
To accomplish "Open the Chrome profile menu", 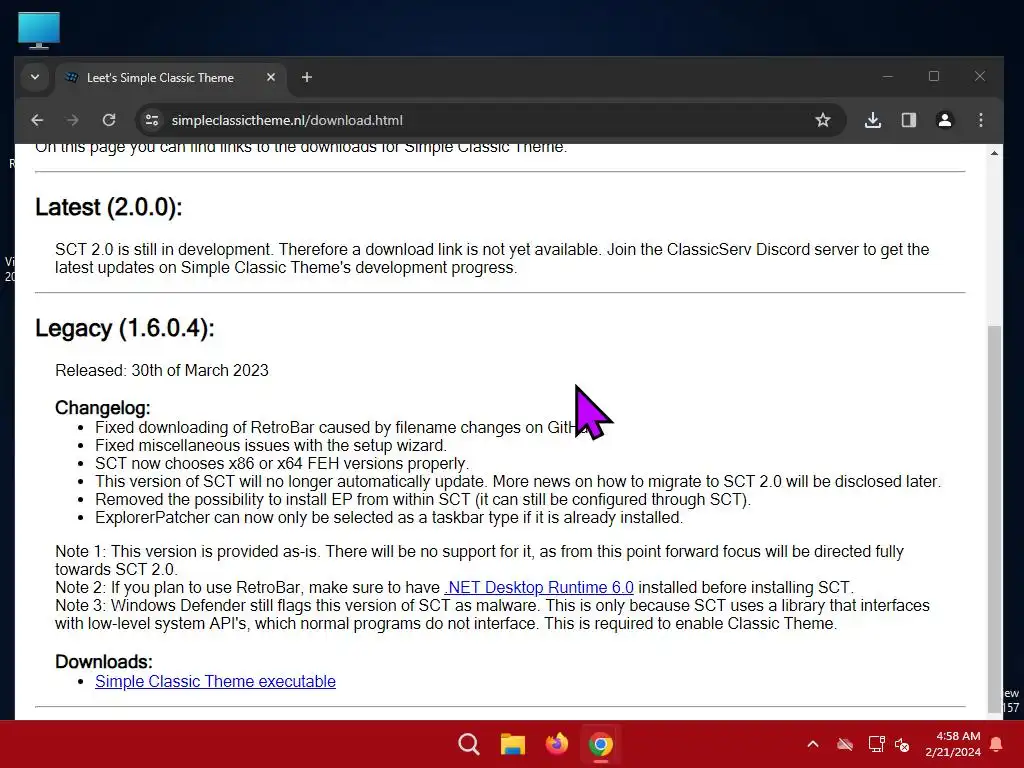I will click(945, 120).
